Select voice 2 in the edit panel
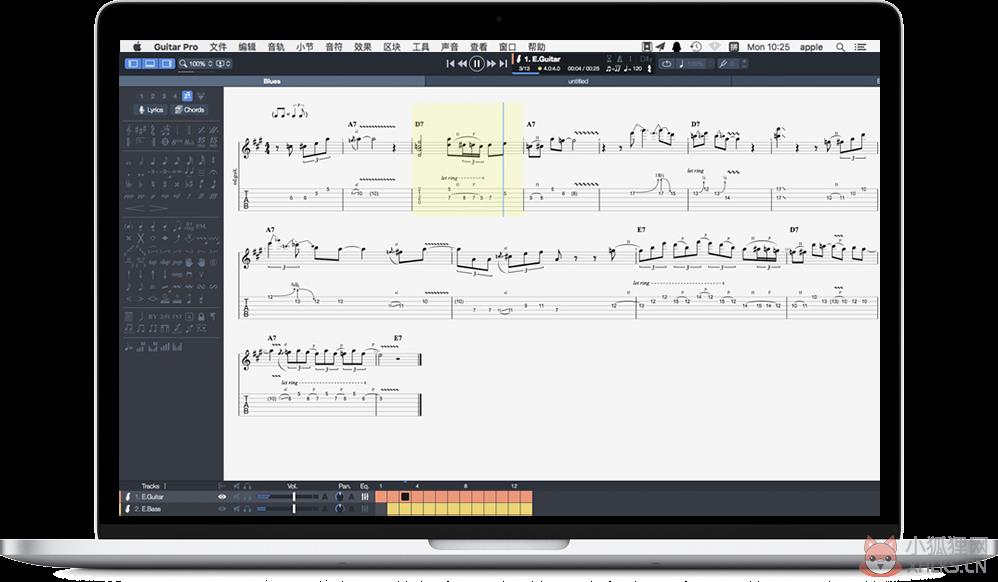 click(153, 96)
